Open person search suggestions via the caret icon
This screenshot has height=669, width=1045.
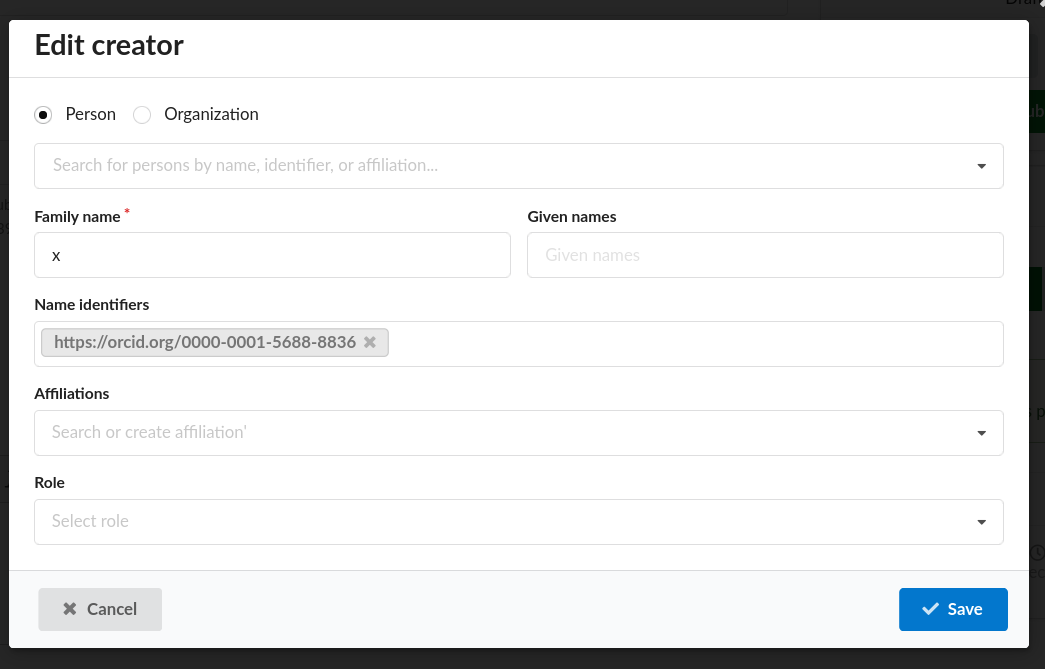point(981,165)
